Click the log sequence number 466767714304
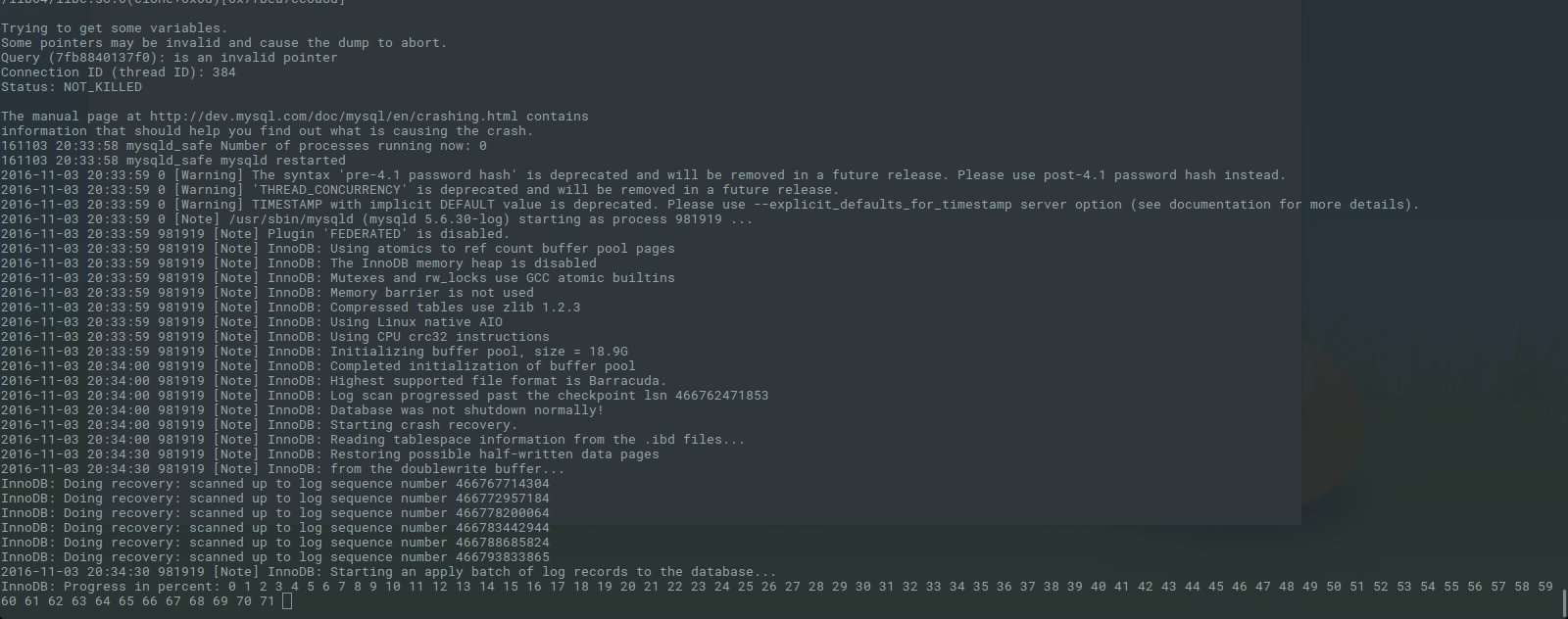This screenshot has width=1568, height=619. point(502,484)
